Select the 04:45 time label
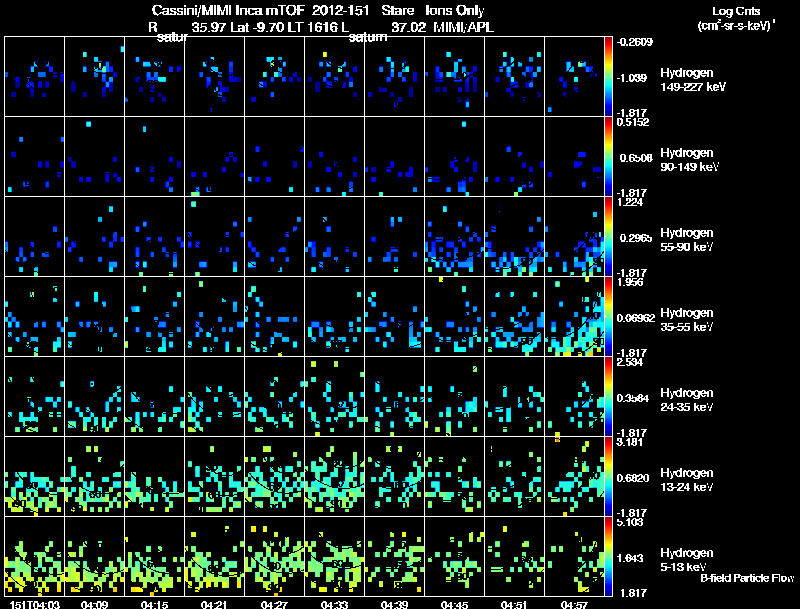 [455, 605]
